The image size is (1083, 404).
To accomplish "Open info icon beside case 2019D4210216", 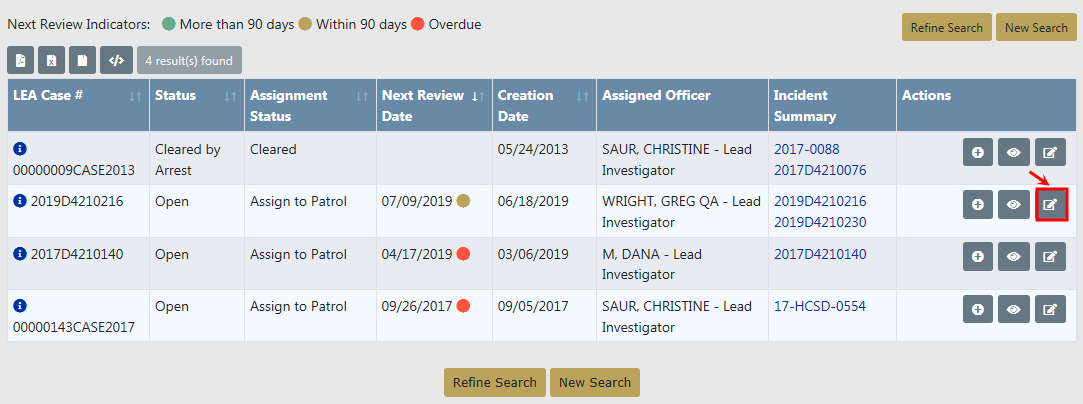I will [x=20, y=201].
